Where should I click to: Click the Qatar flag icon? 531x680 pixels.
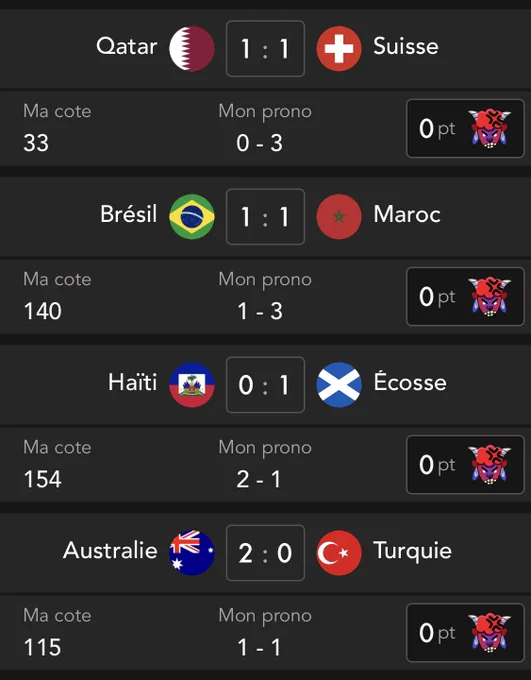[192, 49]
